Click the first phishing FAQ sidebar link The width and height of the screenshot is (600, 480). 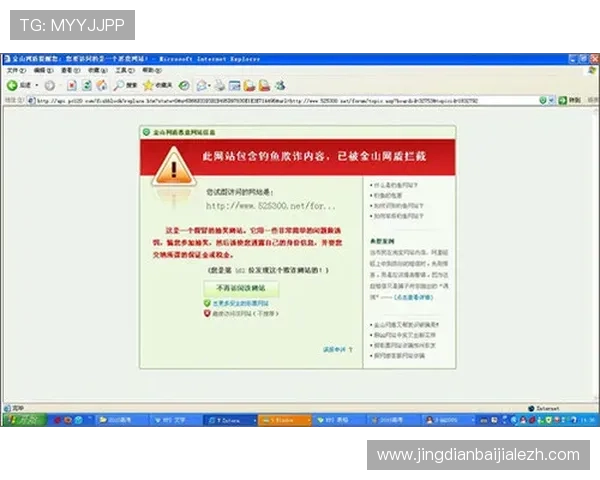coord(396,185)
